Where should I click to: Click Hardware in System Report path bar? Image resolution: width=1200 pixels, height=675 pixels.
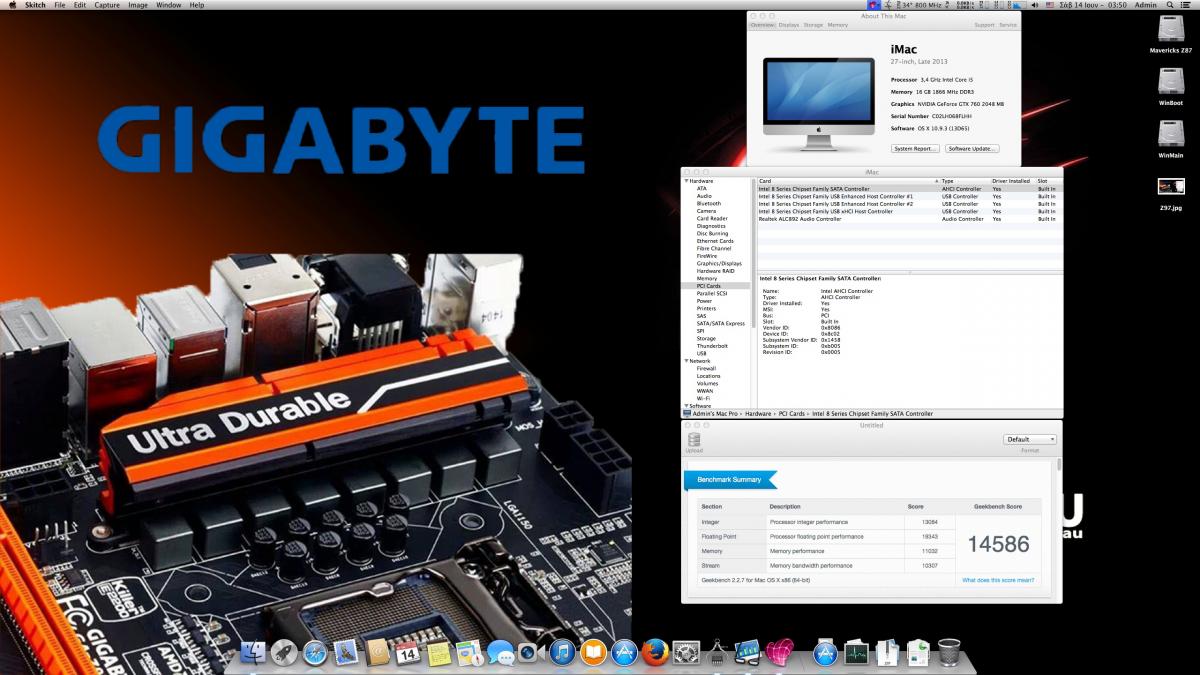[x=757, y=413]
